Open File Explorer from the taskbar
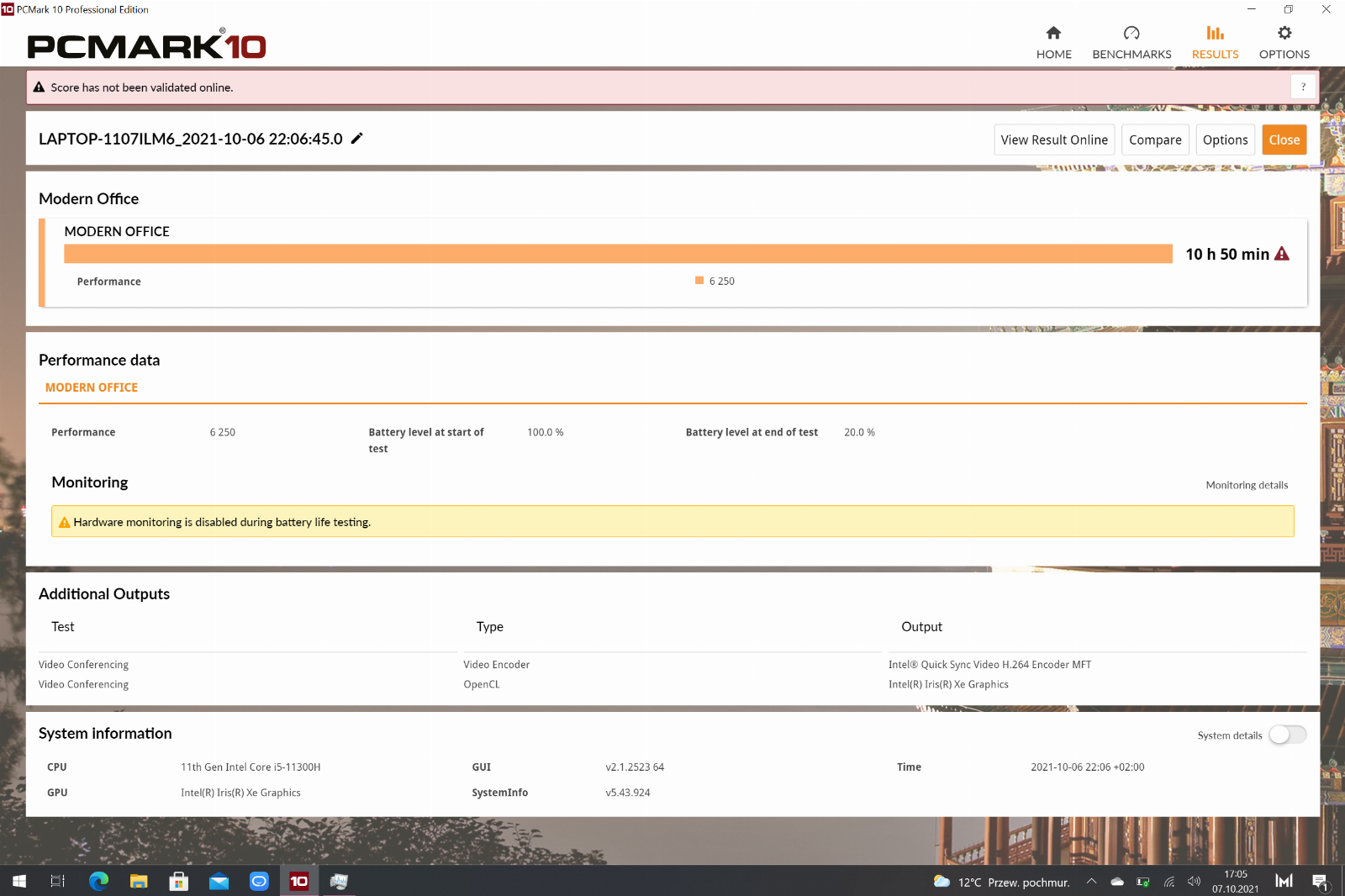1345x896 pixels. click(x=139, y=881)
